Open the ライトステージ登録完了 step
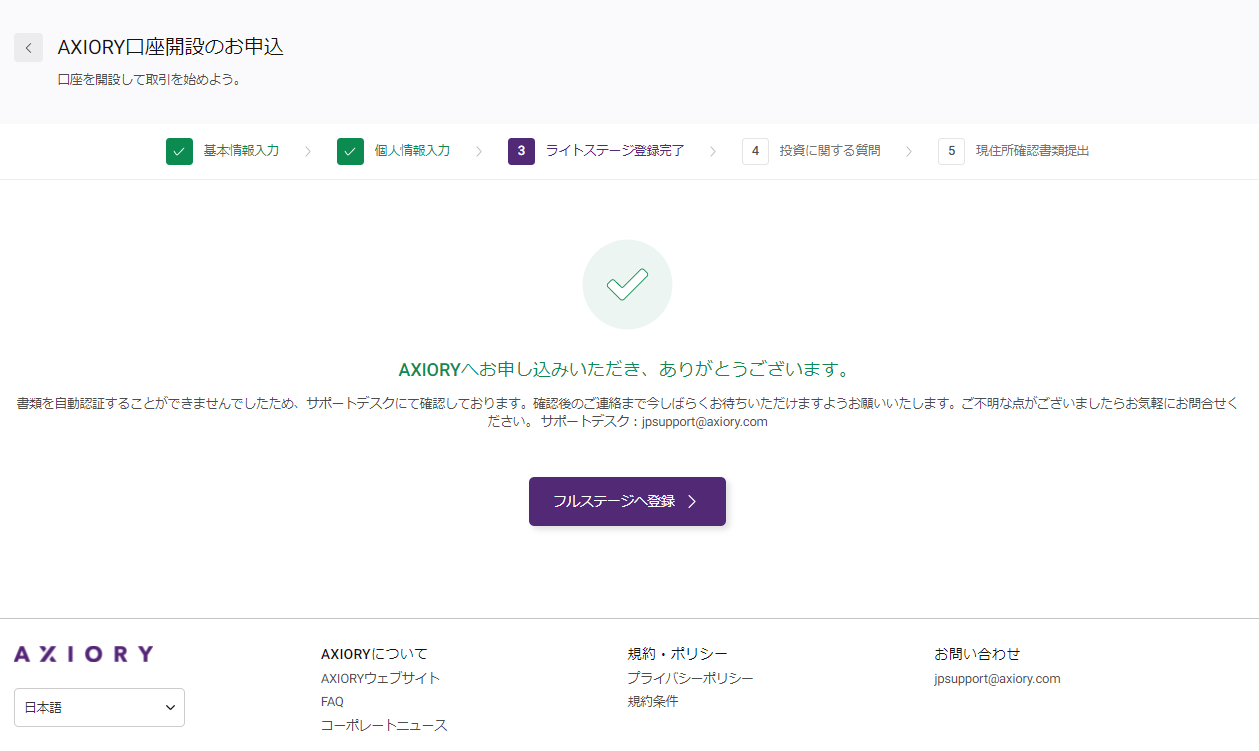This screenshot has width=1259, height=751. (615, 151)
